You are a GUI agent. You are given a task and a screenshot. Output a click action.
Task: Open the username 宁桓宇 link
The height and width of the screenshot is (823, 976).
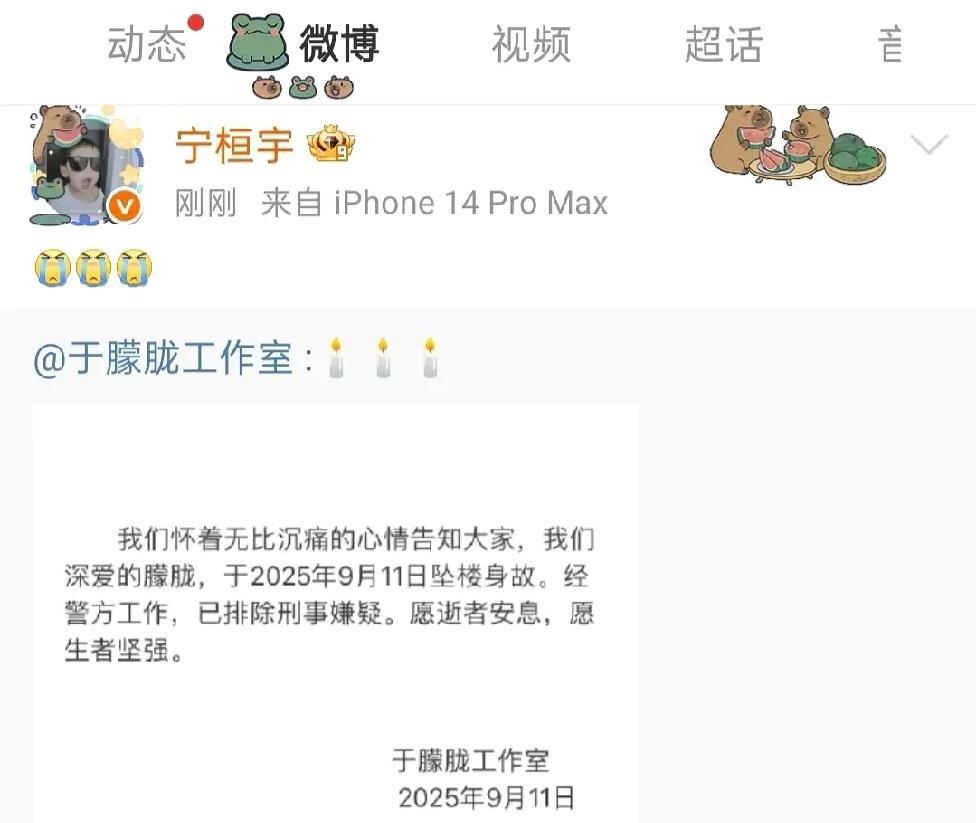point(234,146)
